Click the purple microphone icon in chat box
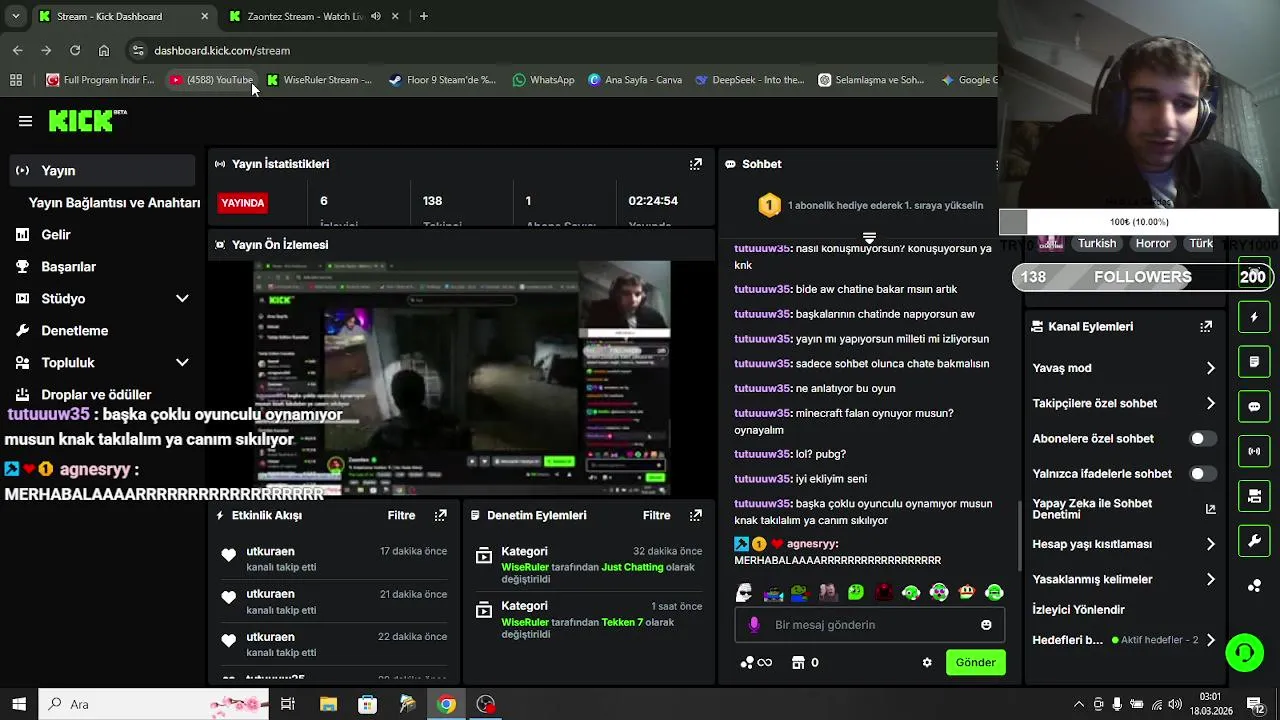 click(754, 625)
